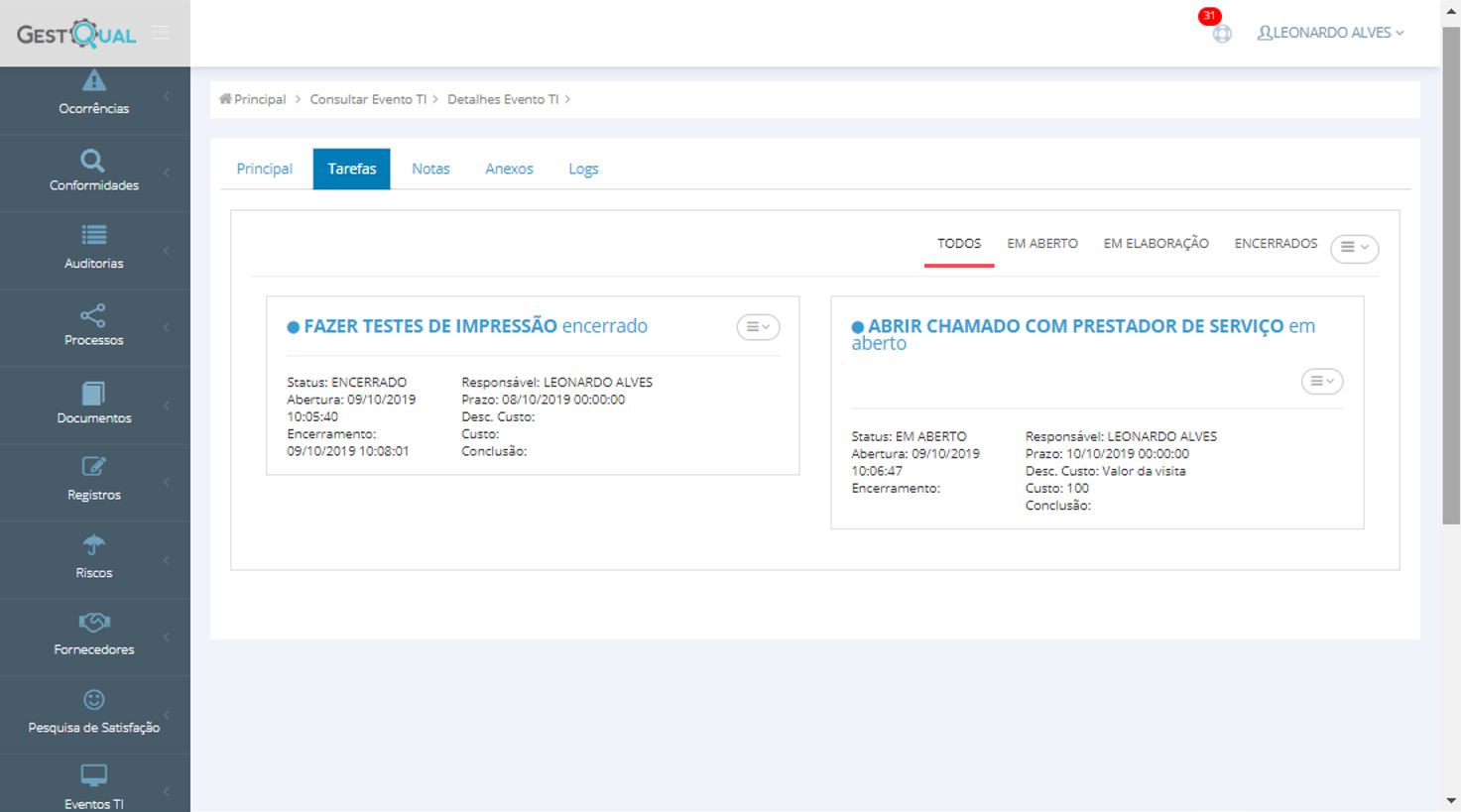This screenshot has width=1461, height=812.
Task: Expand the Fornecedores submenu arrow
Action: coord(166,637)
